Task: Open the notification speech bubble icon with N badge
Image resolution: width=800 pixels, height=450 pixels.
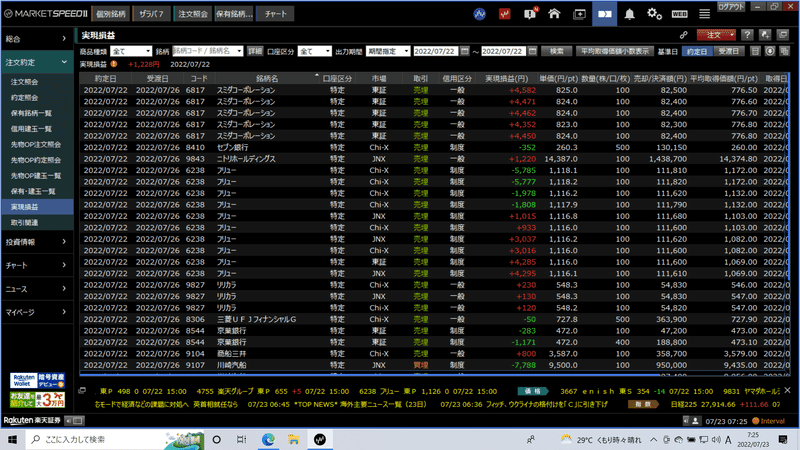Action: coord(530,14)
